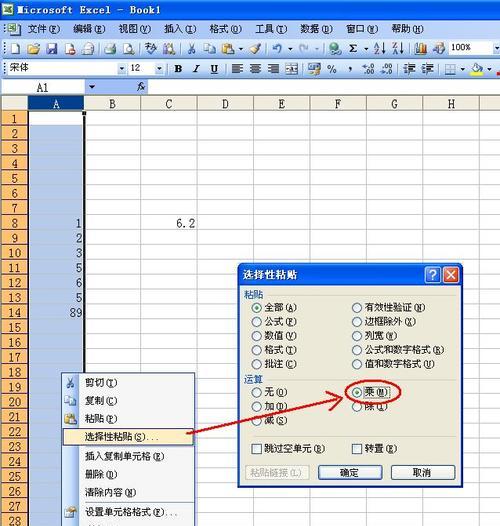The image size is (500, 526).
Task: Cut selection using the toolbar scissors icon
Action: point(192,49)
